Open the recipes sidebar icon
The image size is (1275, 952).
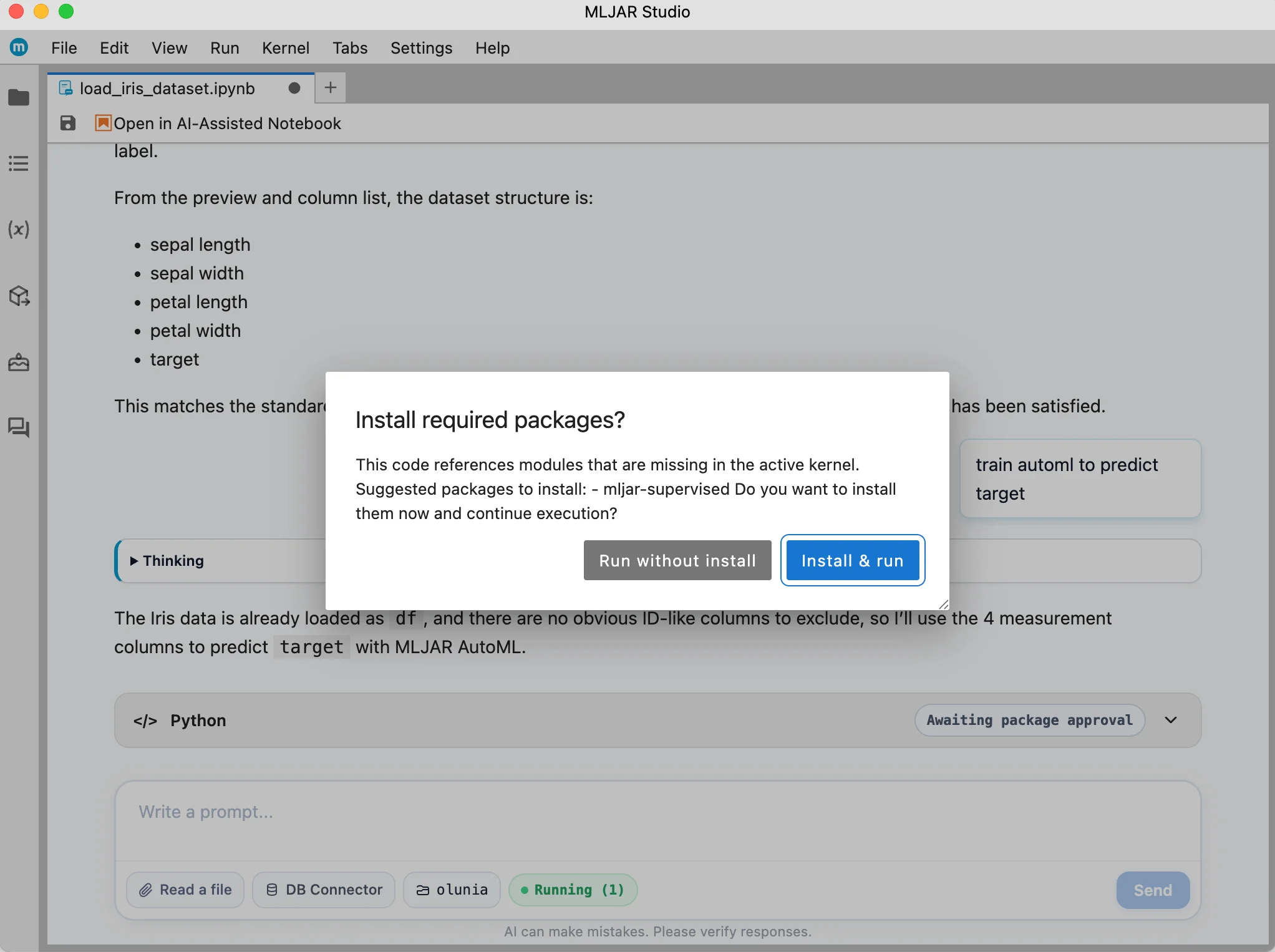coord(19,362)
